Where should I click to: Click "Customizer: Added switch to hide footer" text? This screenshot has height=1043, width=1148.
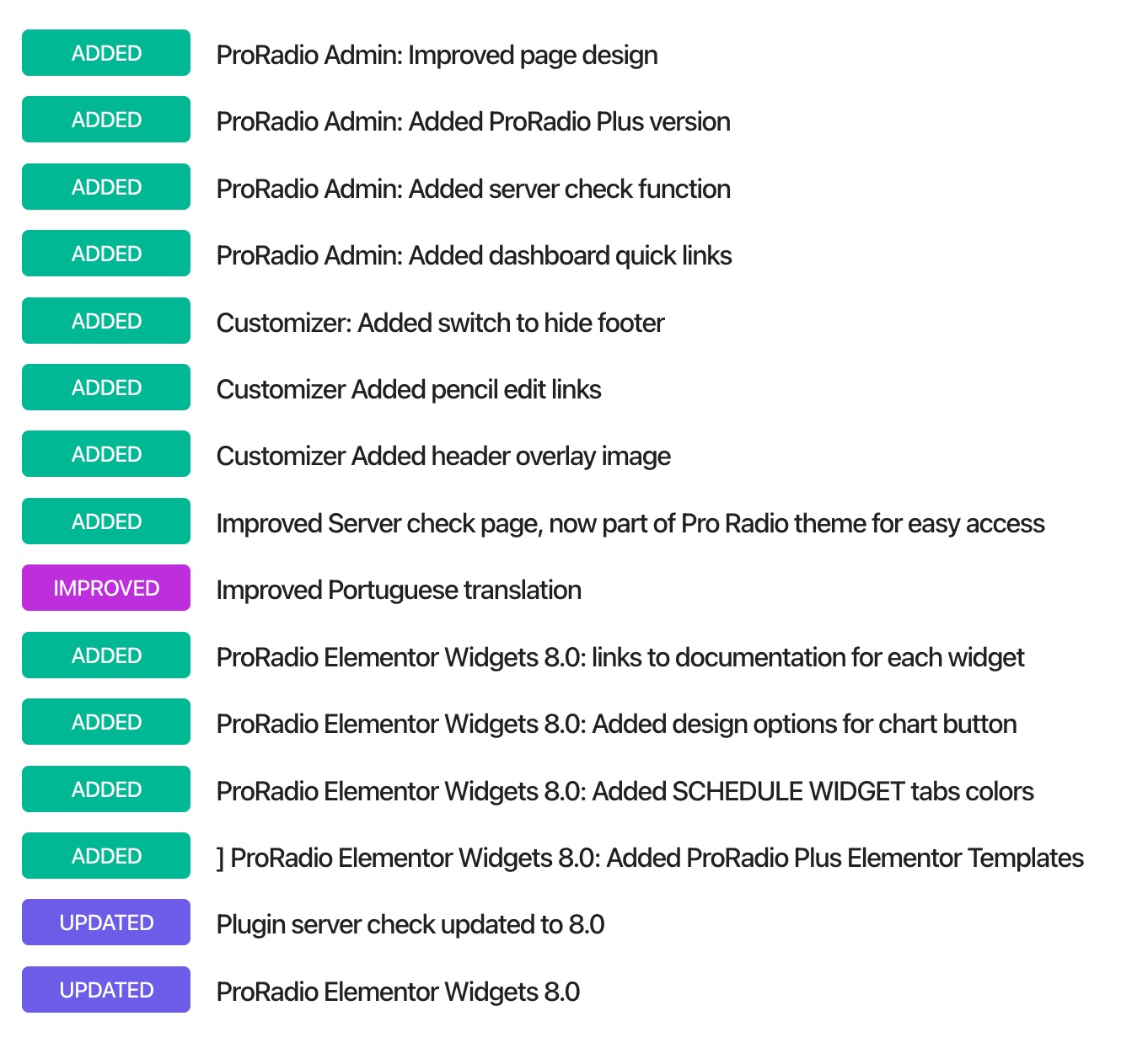(440, 323)
